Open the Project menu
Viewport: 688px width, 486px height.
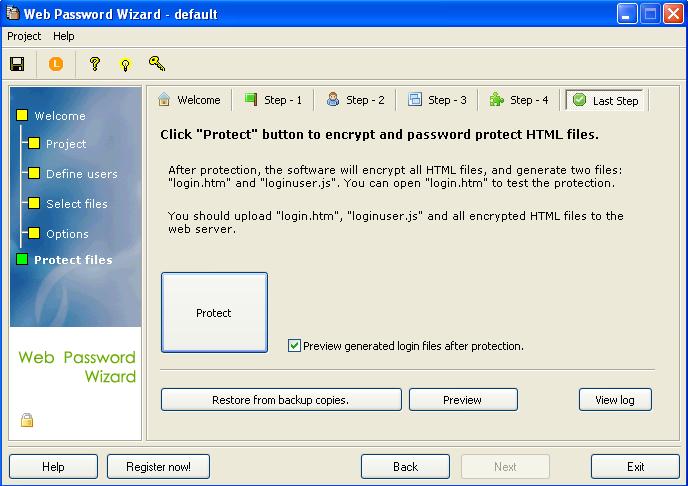24,36
